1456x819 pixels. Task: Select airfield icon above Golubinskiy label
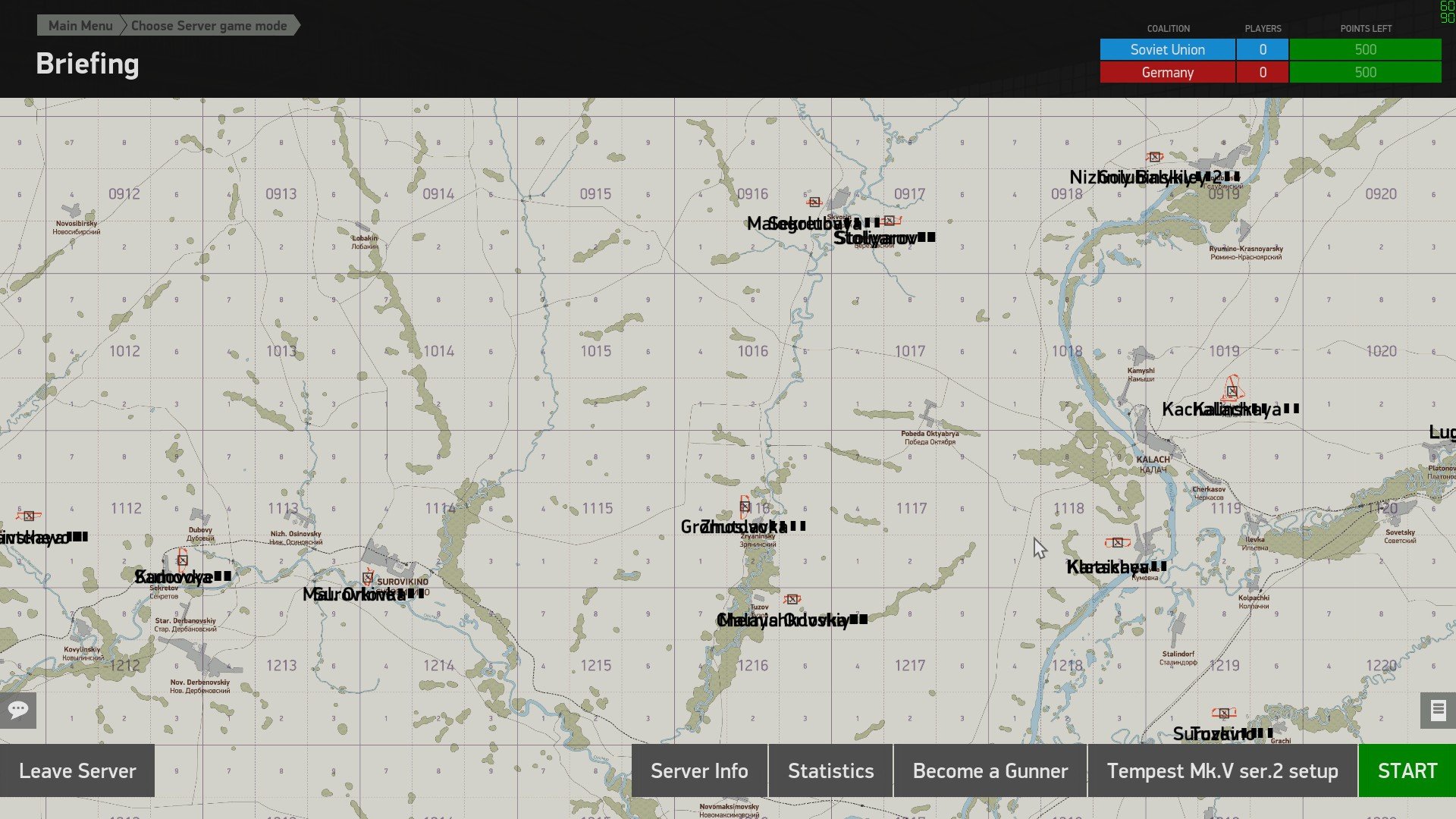[x=1154, y=158]
